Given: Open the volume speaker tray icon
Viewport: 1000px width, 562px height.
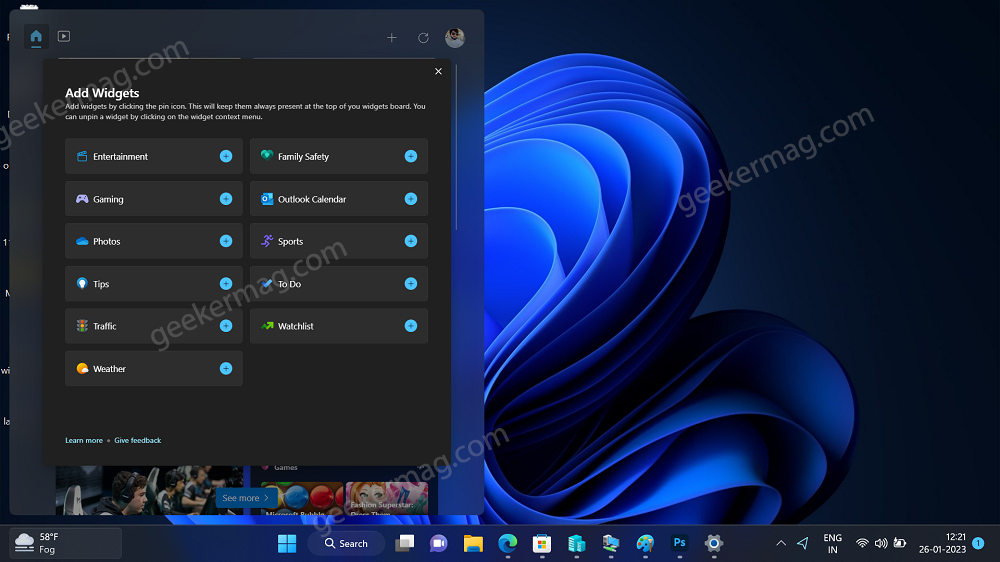Looking at the screenshot, I should click(881, 544).
